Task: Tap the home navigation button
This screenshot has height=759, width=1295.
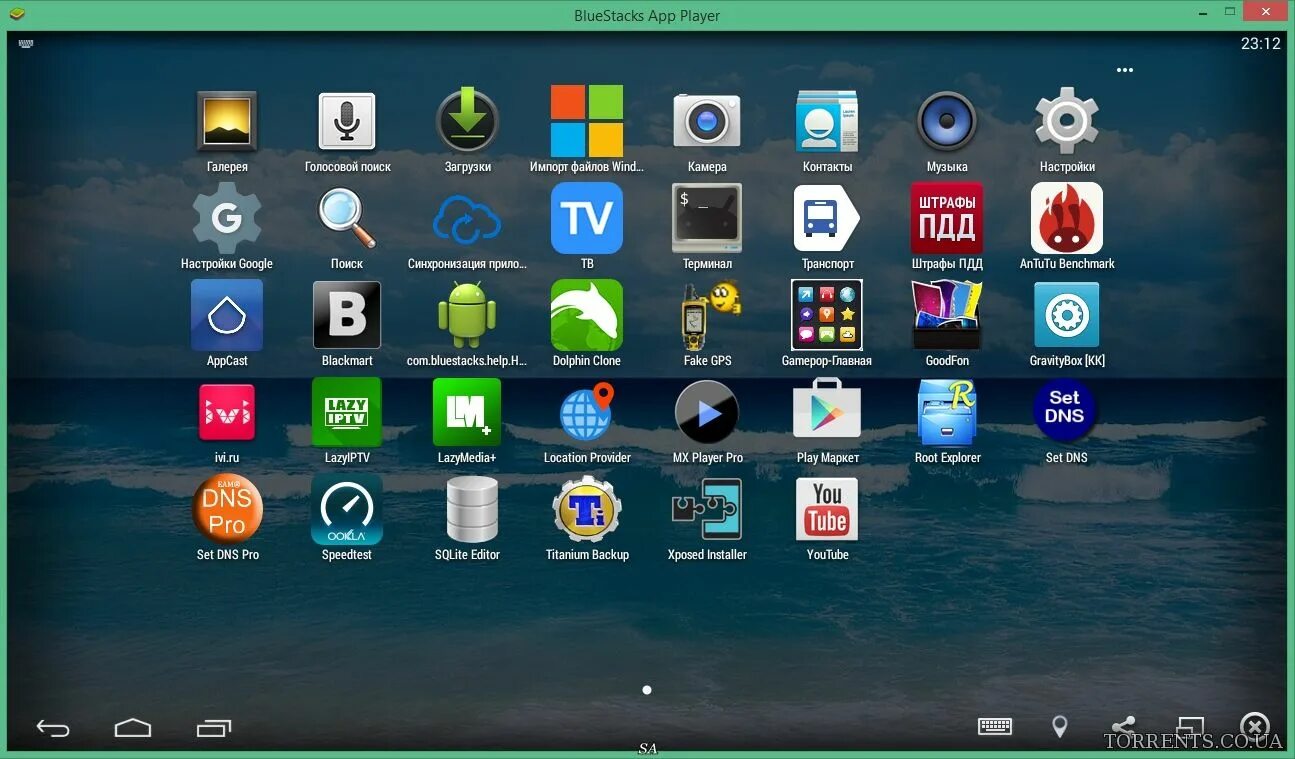Action: (133, 728)
